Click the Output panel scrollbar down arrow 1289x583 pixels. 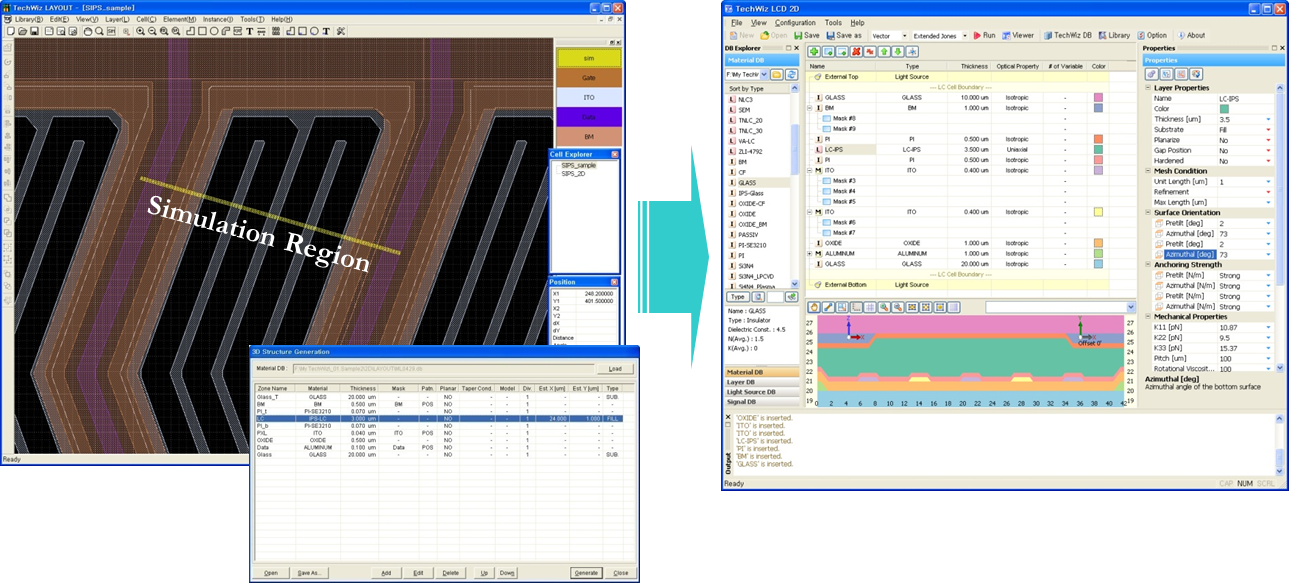(1280, 470)
